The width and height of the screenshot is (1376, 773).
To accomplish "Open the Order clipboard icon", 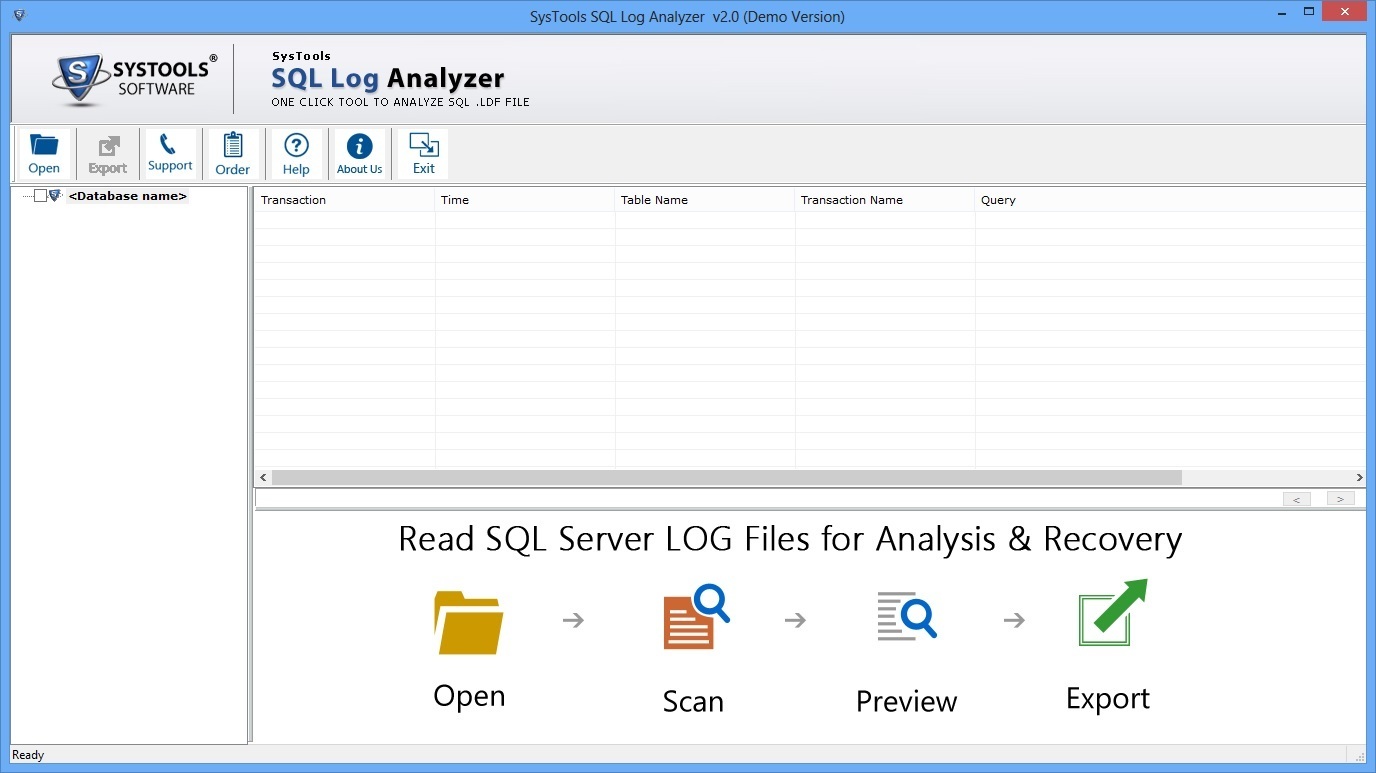I will pos(233,154).
